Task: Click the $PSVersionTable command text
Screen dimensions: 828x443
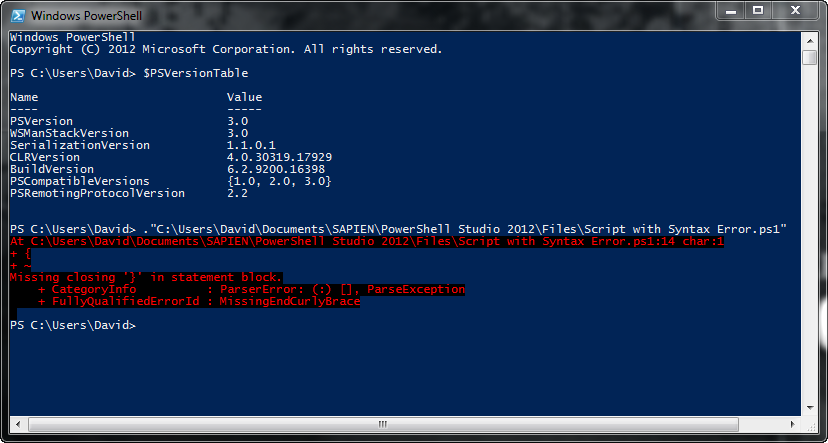Action: point(195,73)
